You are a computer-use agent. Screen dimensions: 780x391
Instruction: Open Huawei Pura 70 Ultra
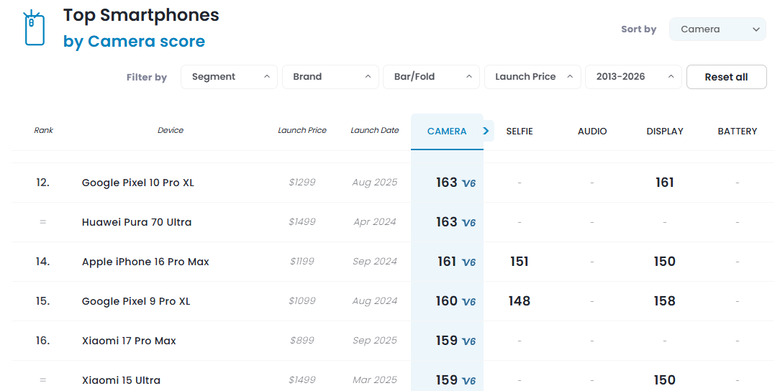(x=137, y=222)
